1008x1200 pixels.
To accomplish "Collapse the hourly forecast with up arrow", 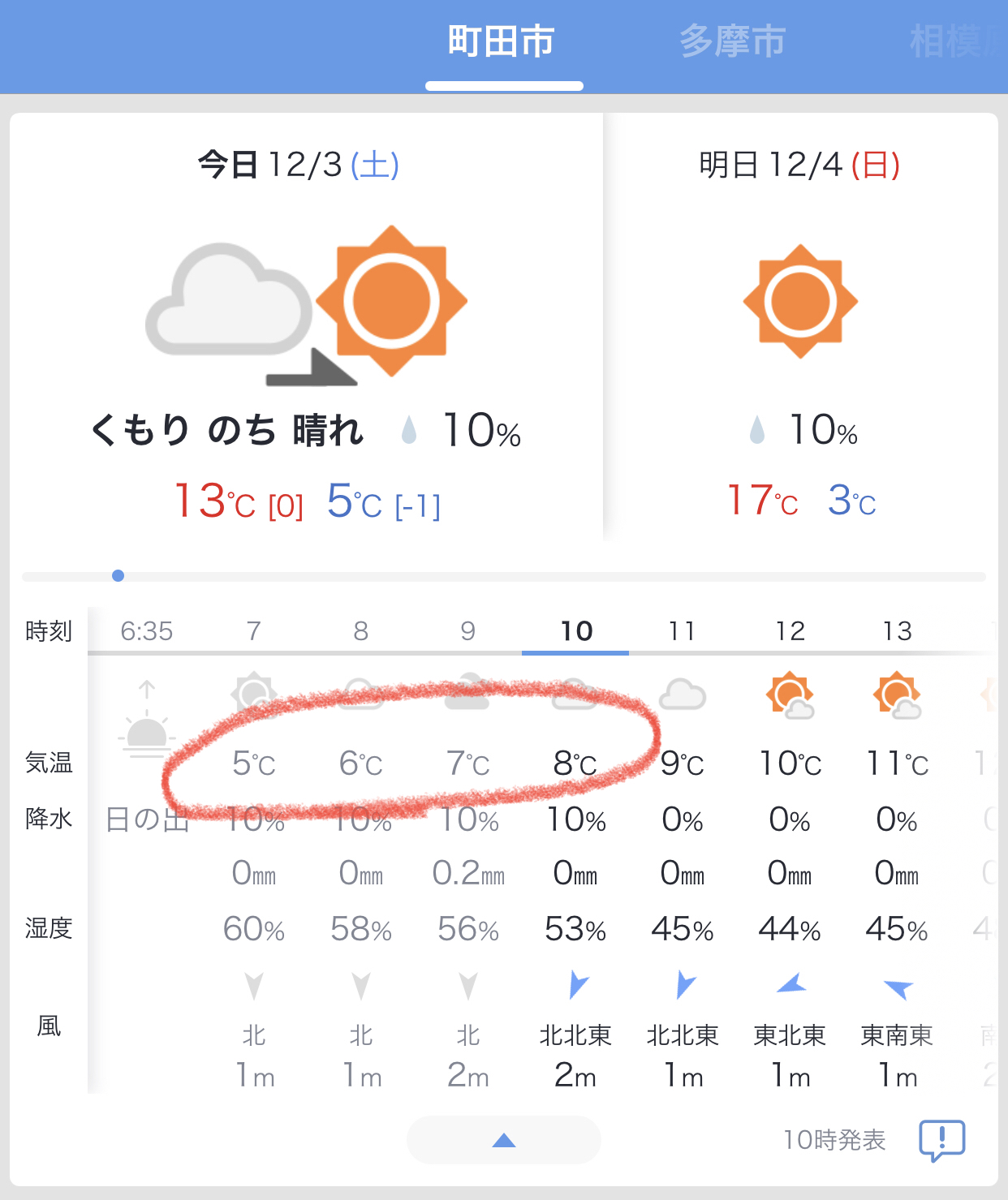I will point(504,1140).
